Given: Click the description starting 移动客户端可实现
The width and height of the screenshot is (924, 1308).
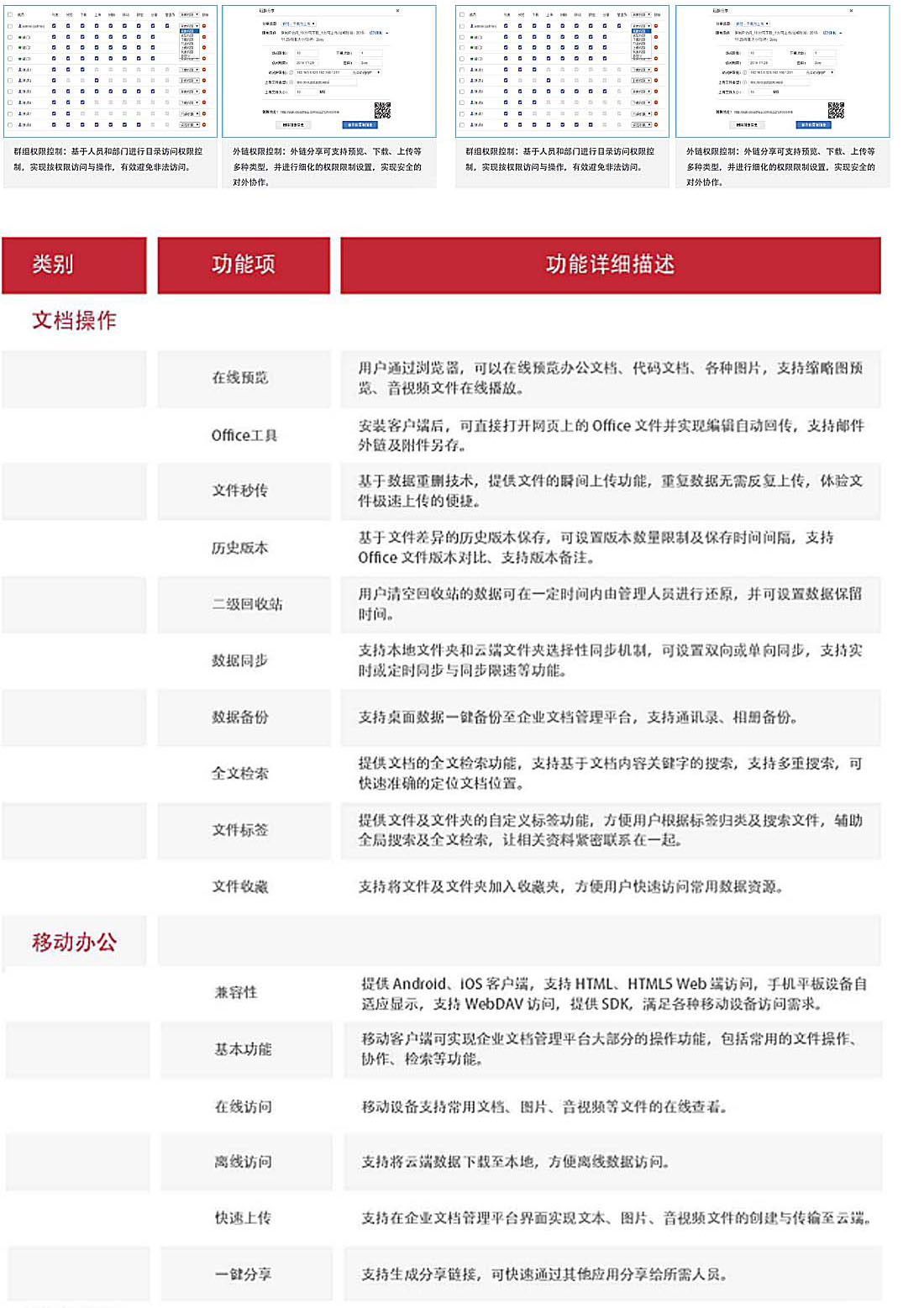Looking at the screenshot, I should pos(611,1049).
